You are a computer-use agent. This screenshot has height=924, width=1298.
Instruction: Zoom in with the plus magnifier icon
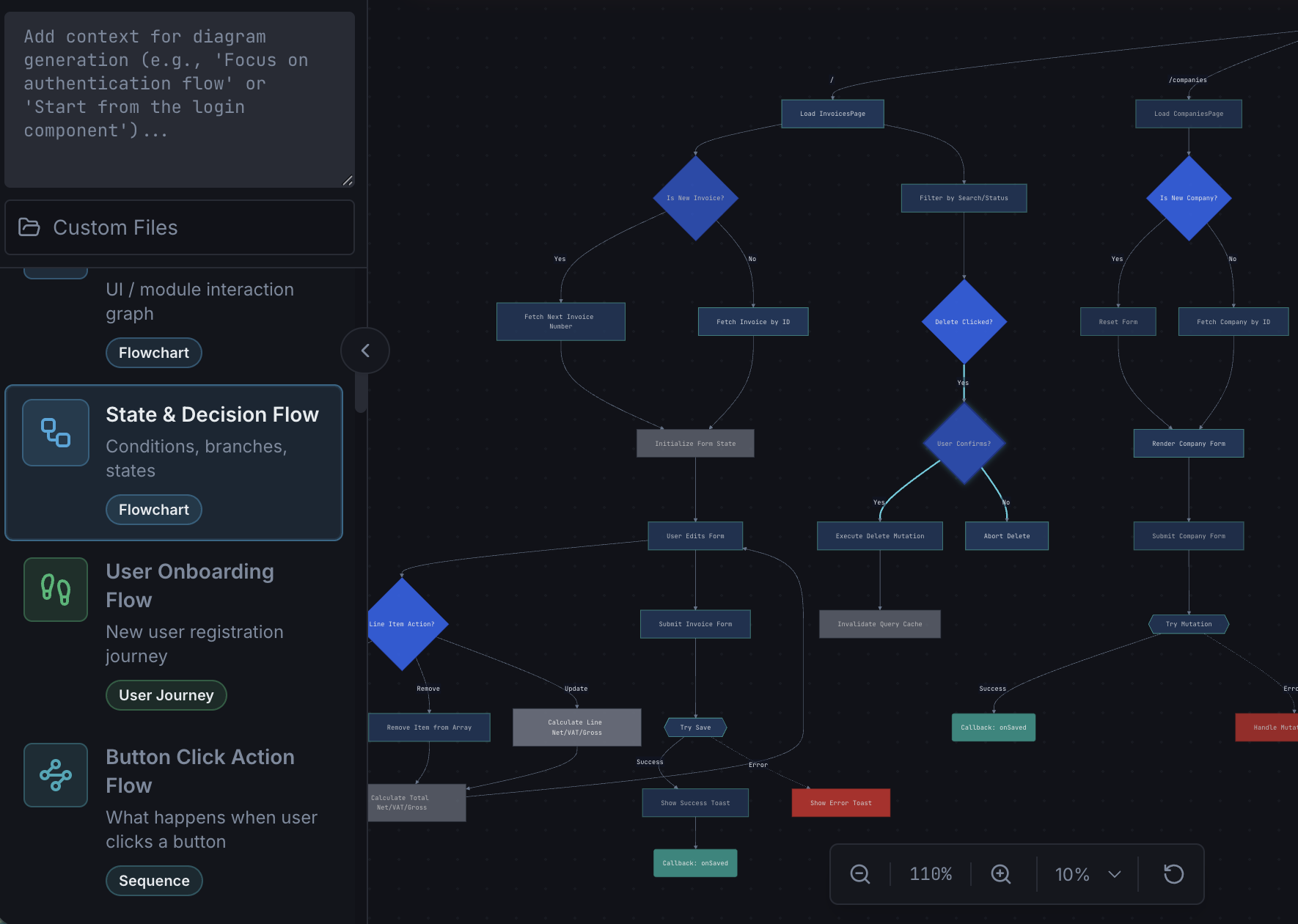(1000, 873)
